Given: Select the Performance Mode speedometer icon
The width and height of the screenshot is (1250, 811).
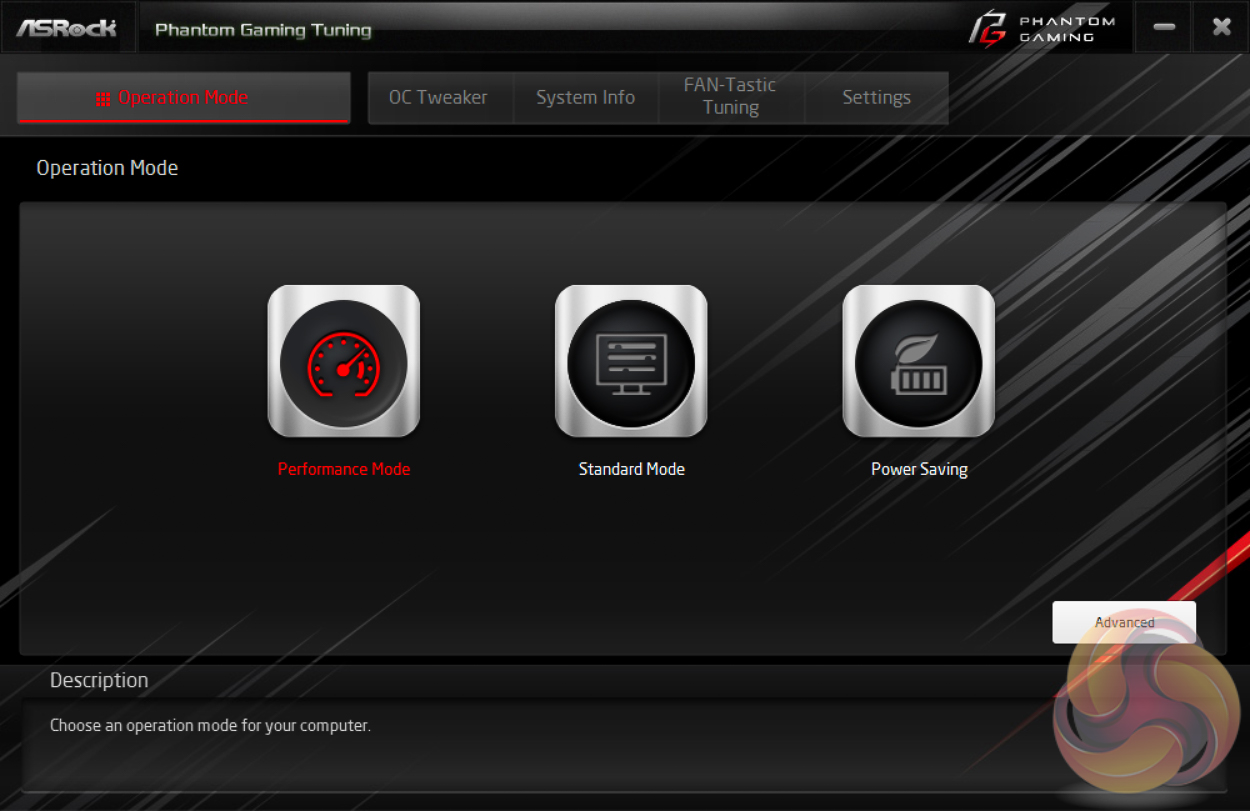Looking at the screenshot, I should [x=344, y=361].
